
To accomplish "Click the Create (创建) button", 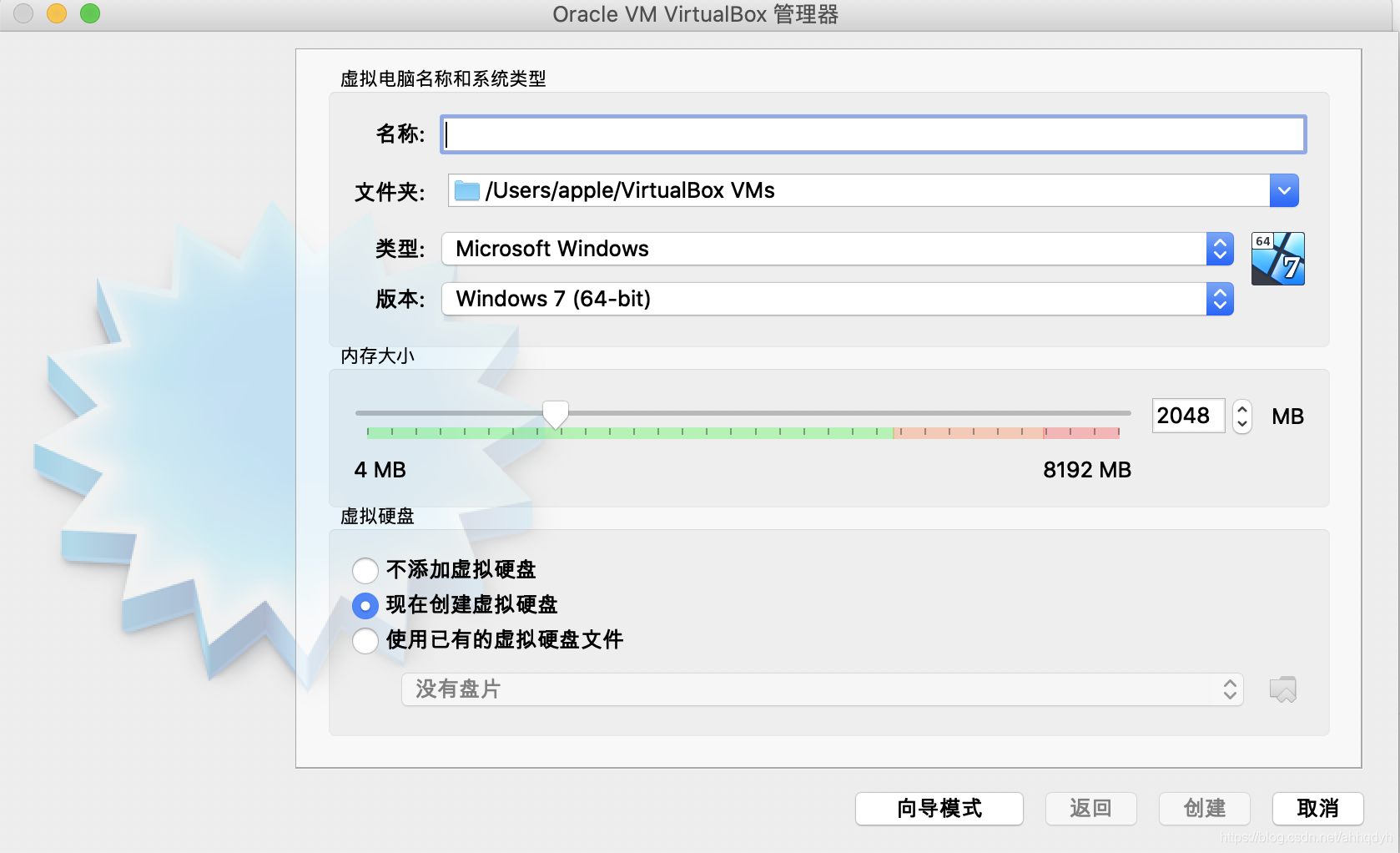I will point(1205,809).
